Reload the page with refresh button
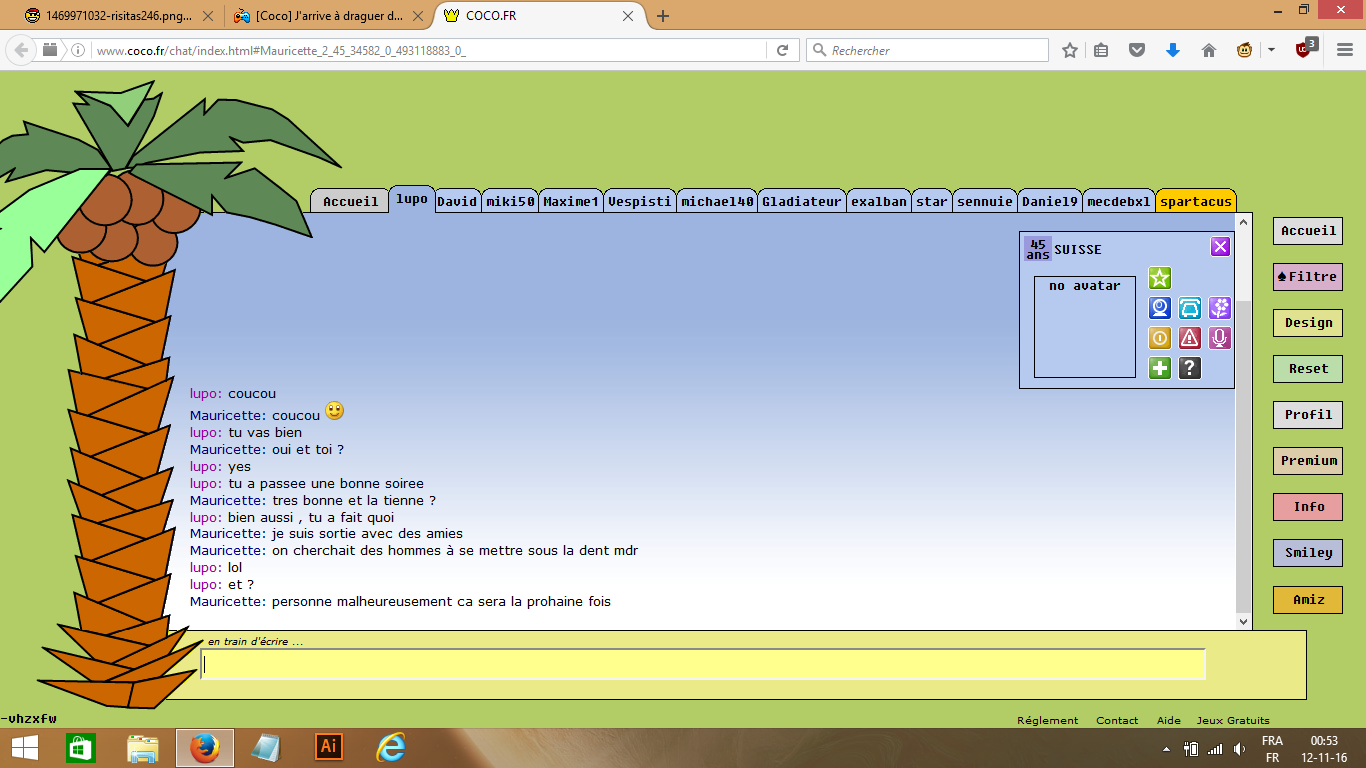1366x768 pixels. coord(783,50)
